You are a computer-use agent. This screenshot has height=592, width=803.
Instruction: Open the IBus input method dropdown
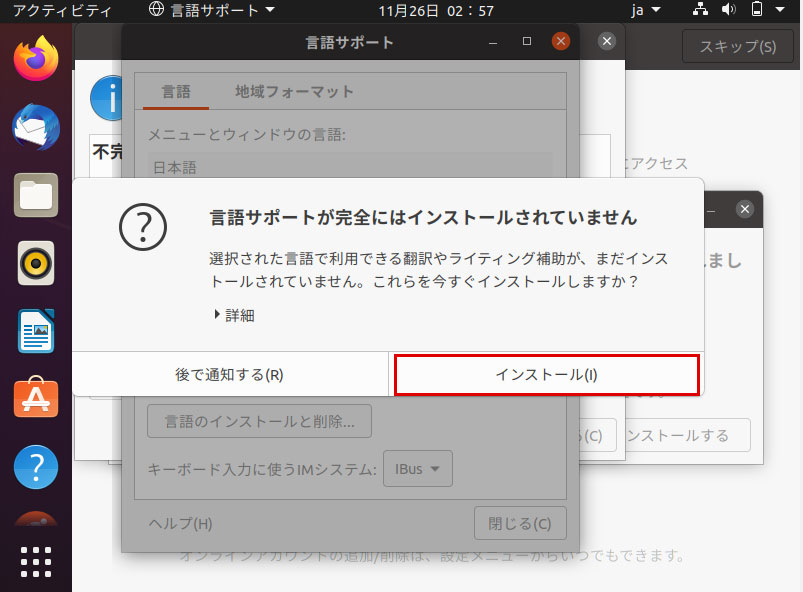tap(417, 469)
